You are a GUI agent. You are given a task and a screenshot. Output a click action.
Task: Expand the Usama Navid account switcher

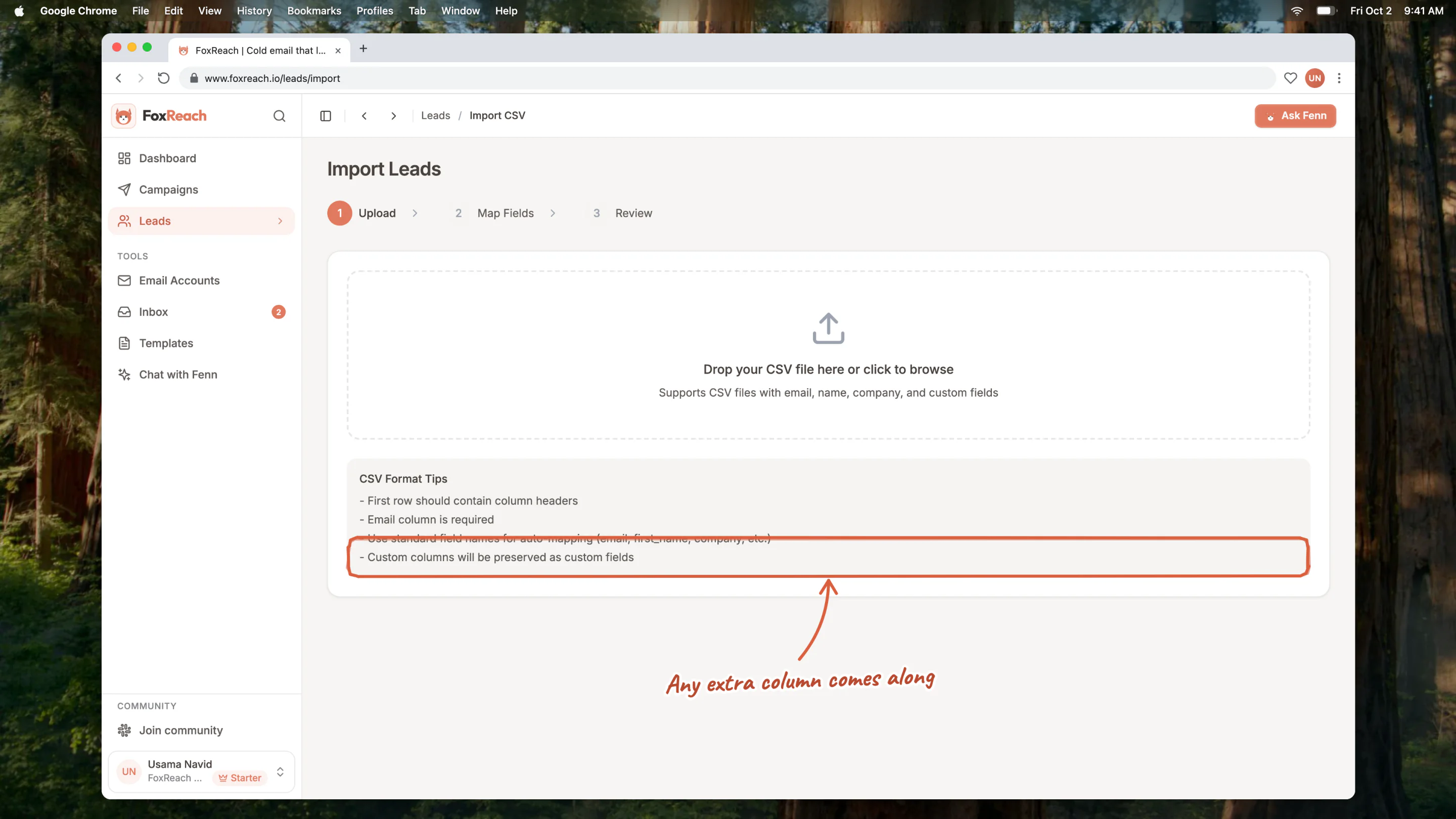(x=280, y=771)
